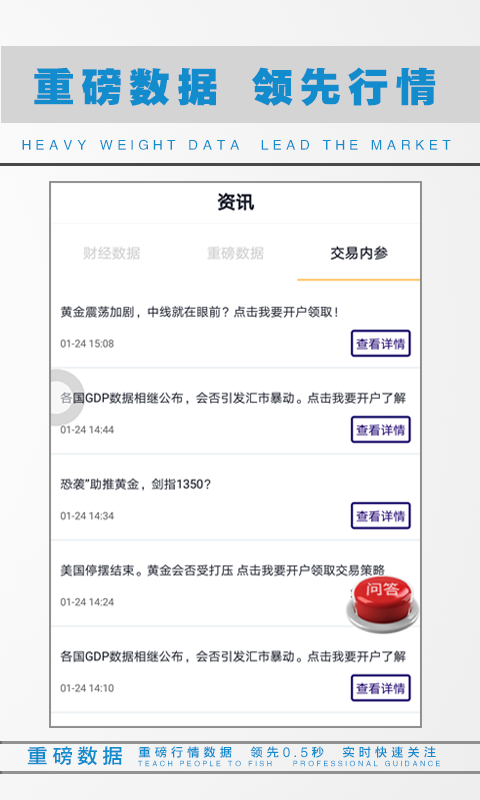This screenshot has height=800, width=480.
Task: Tap the gray circular floating indicator
Action: 66,398
